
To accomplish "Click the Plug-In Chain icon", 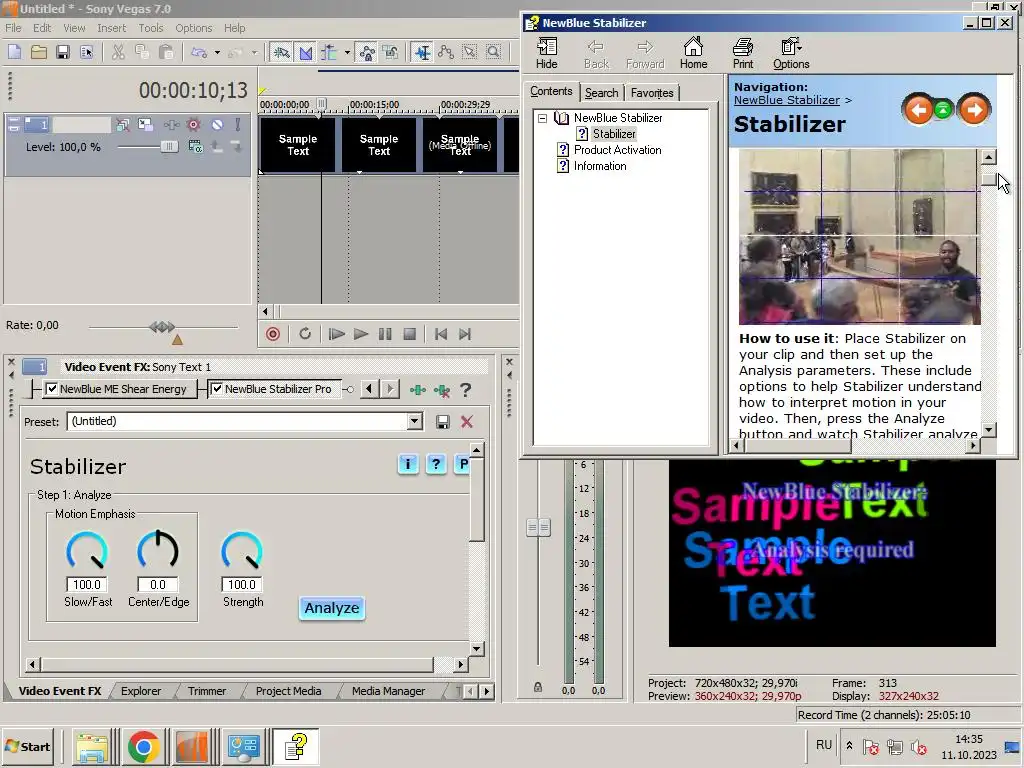I will [x=418, y=390].
